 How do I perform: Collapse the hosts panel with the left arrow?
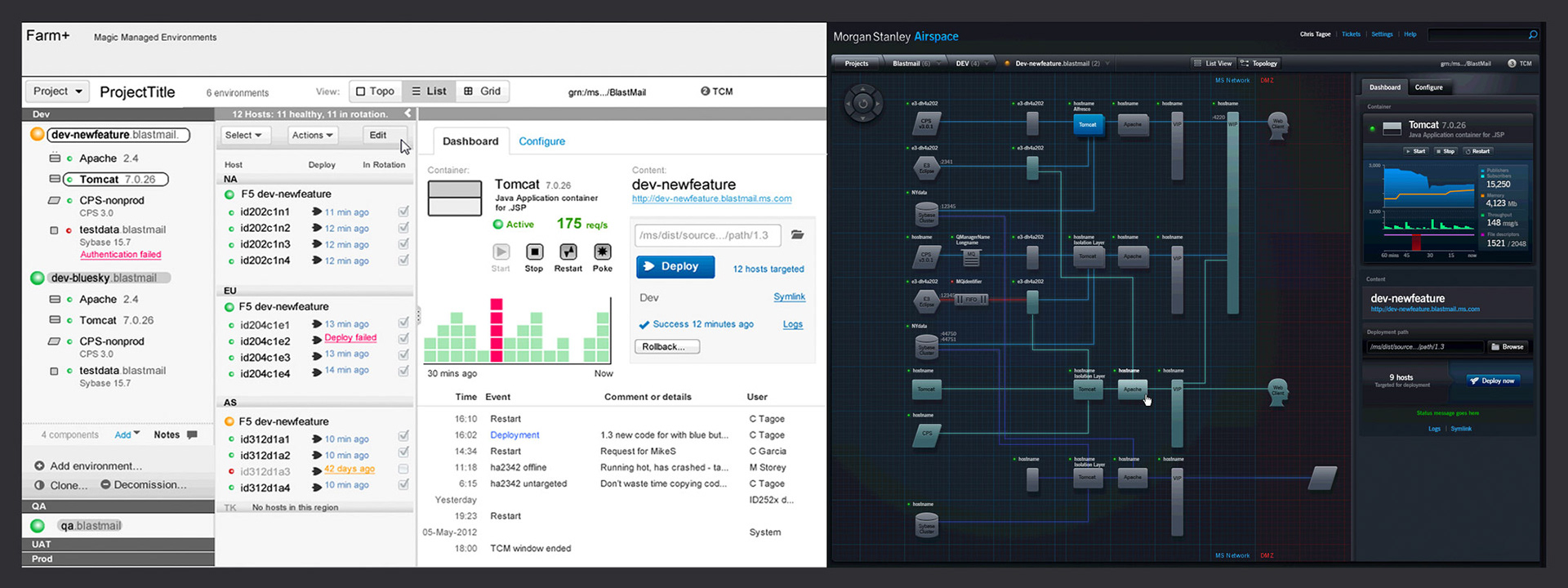click(x=408, y=114)
